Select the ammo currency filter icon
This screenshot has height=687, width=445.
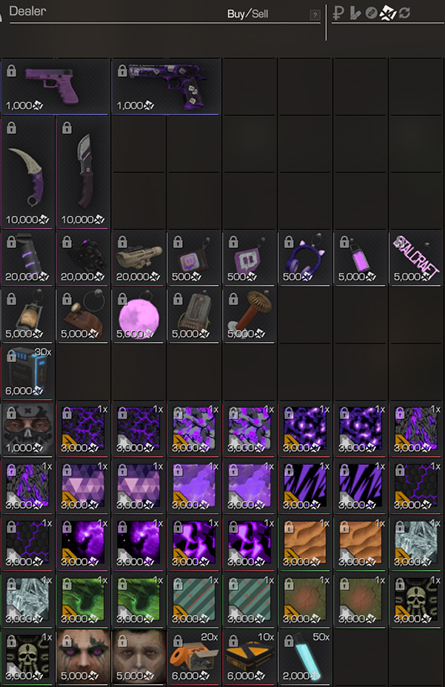[355, 13]
